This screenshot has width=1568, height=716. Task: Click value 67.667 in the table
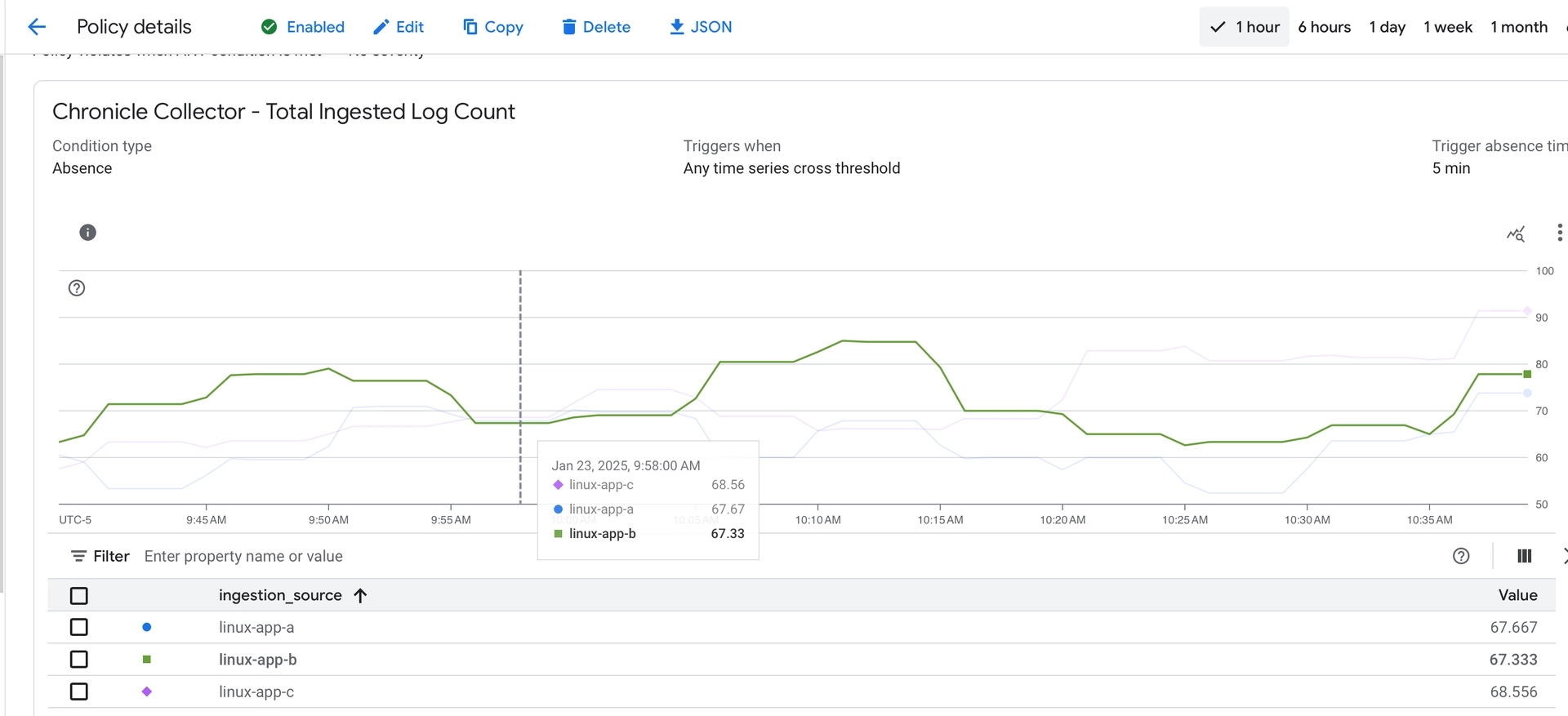click(x=1513, y=627)
